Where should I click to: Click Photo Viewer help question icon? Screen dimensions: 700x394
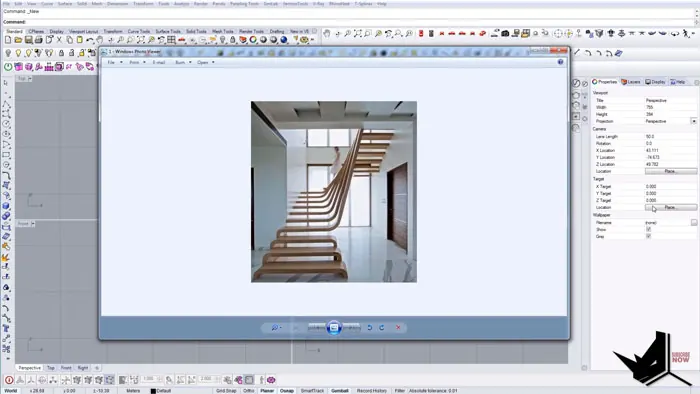click(x=560, y=62)
